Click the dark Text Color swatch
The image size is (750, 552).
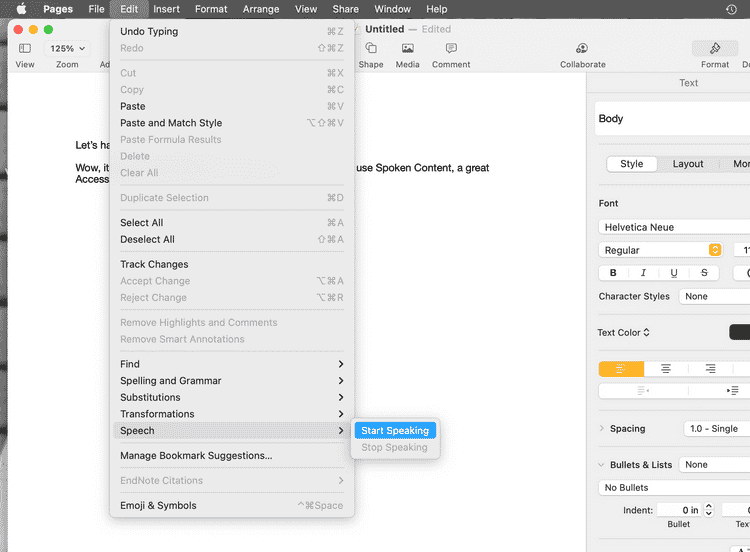(x=739, y=332)
